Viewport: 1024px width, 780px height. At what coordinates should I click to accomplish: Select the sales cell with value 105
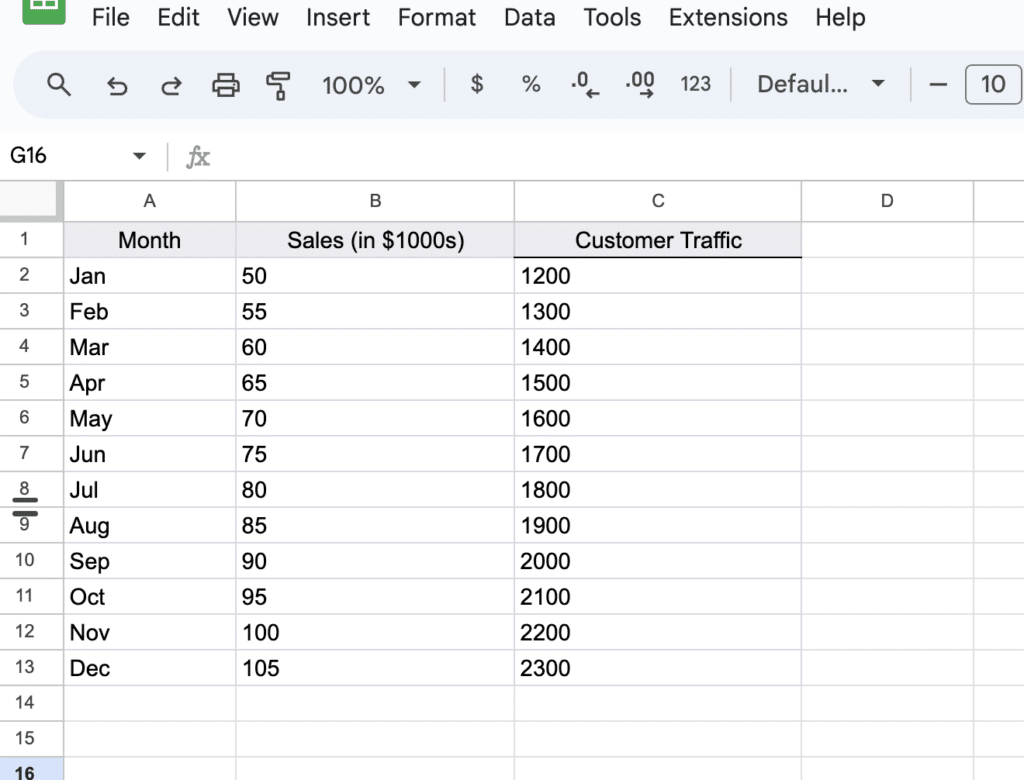click(x=375, y=668)
